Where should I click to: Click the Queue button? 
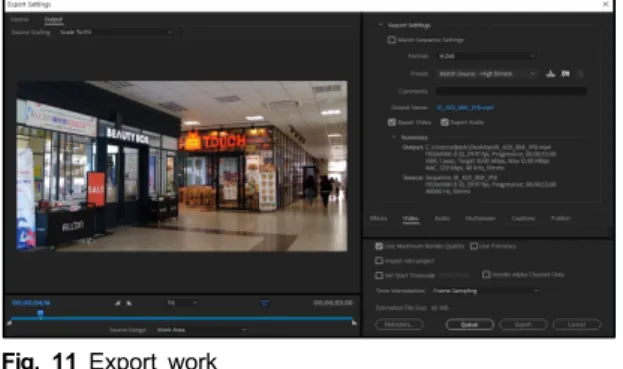click(x=469, y=325)
